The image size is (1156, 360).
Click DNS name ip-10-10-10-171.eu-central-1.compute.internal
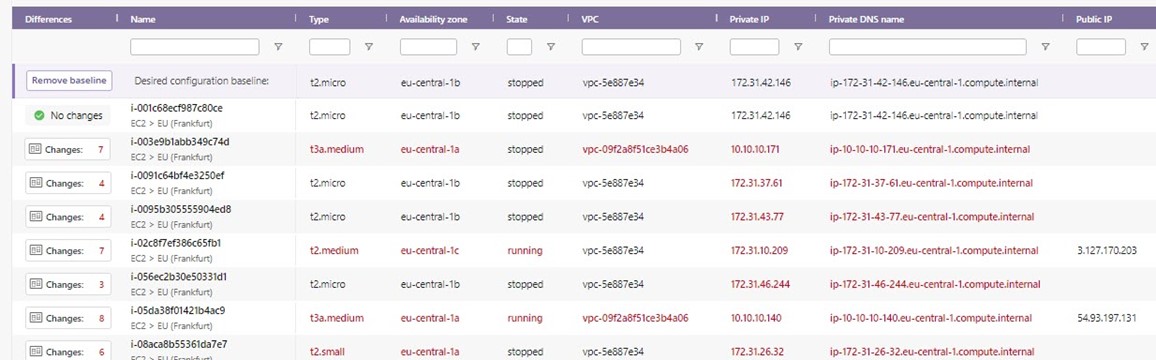pos(929,150)
